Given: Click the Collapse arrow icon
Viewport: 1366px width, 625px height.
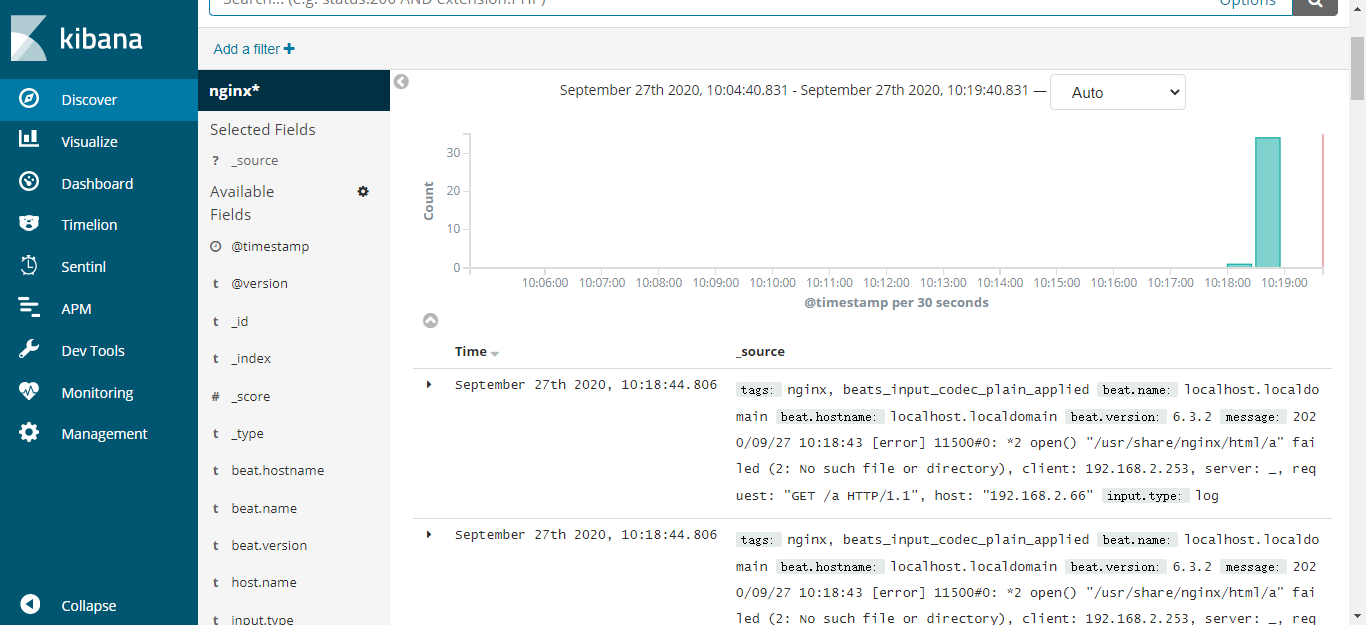Looking at the screenshot, I should (30, 605).
